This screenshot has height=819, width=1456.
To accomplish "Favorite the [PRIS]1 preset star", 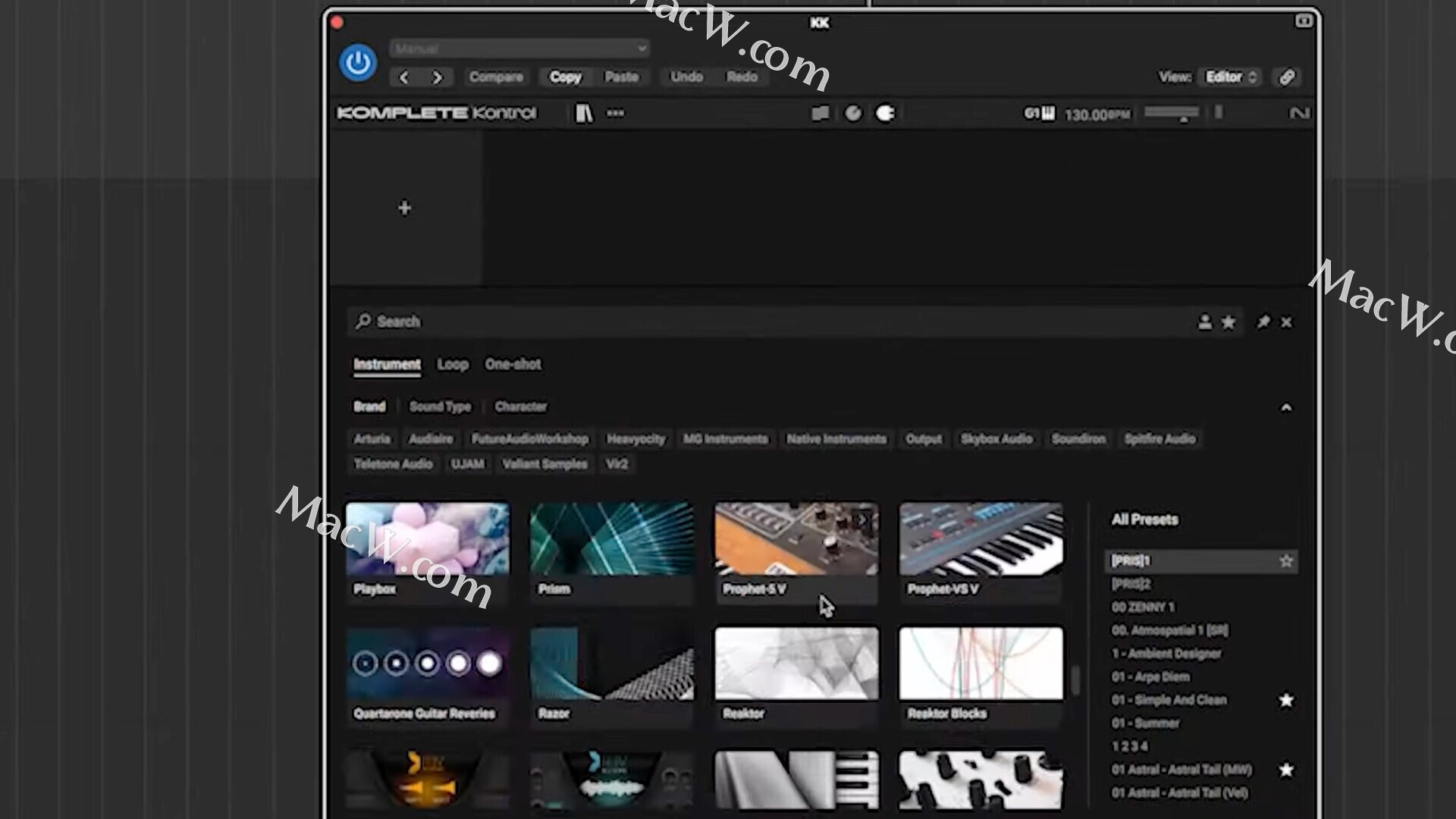I will (1286, 561).
